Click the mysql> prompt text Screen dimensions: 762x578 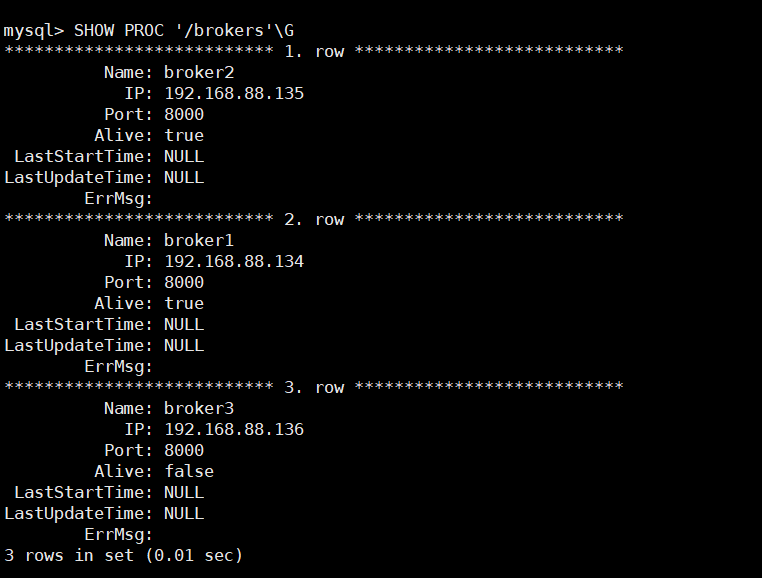coord(34,31)
